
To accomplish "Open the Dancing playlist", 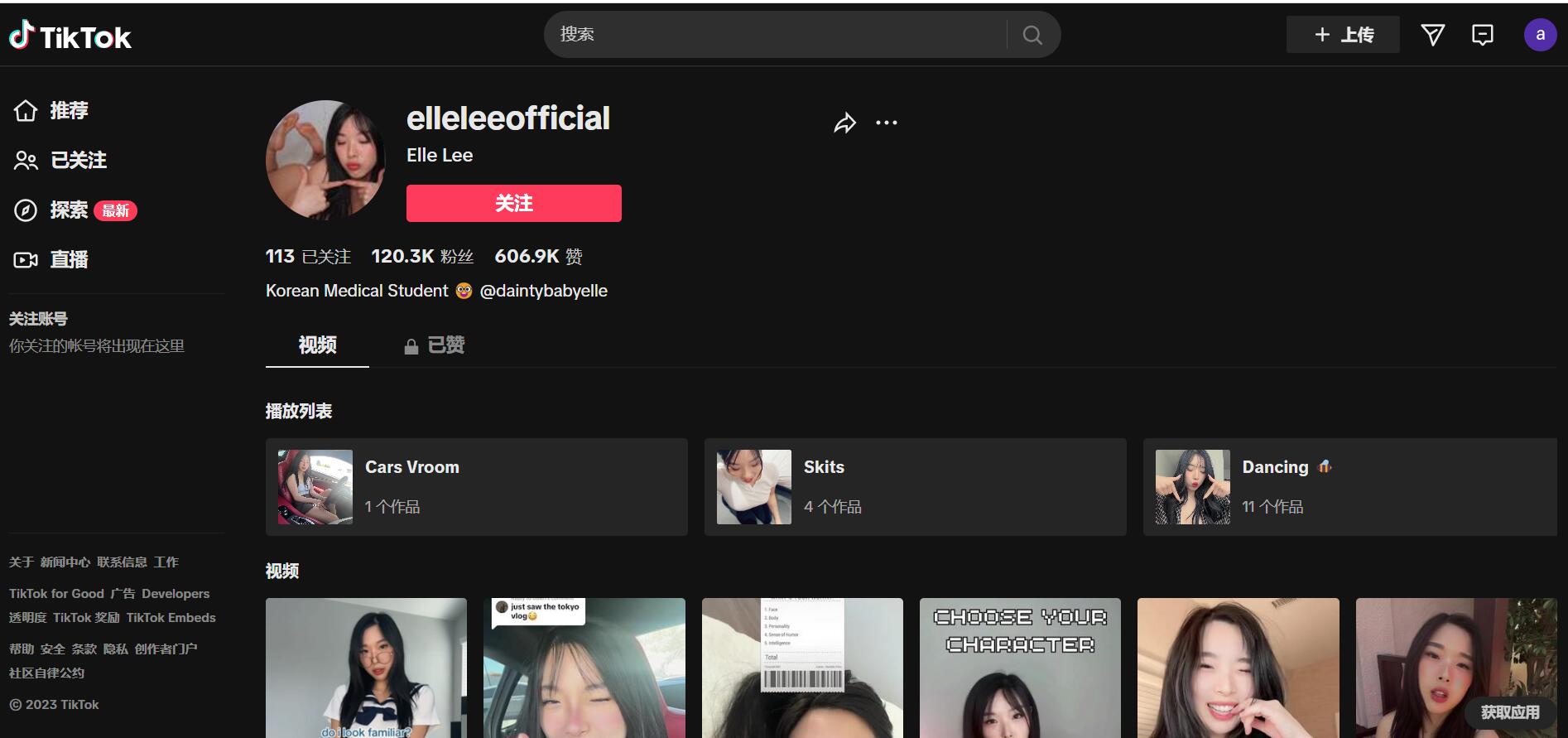I will tap(1349, 487).
